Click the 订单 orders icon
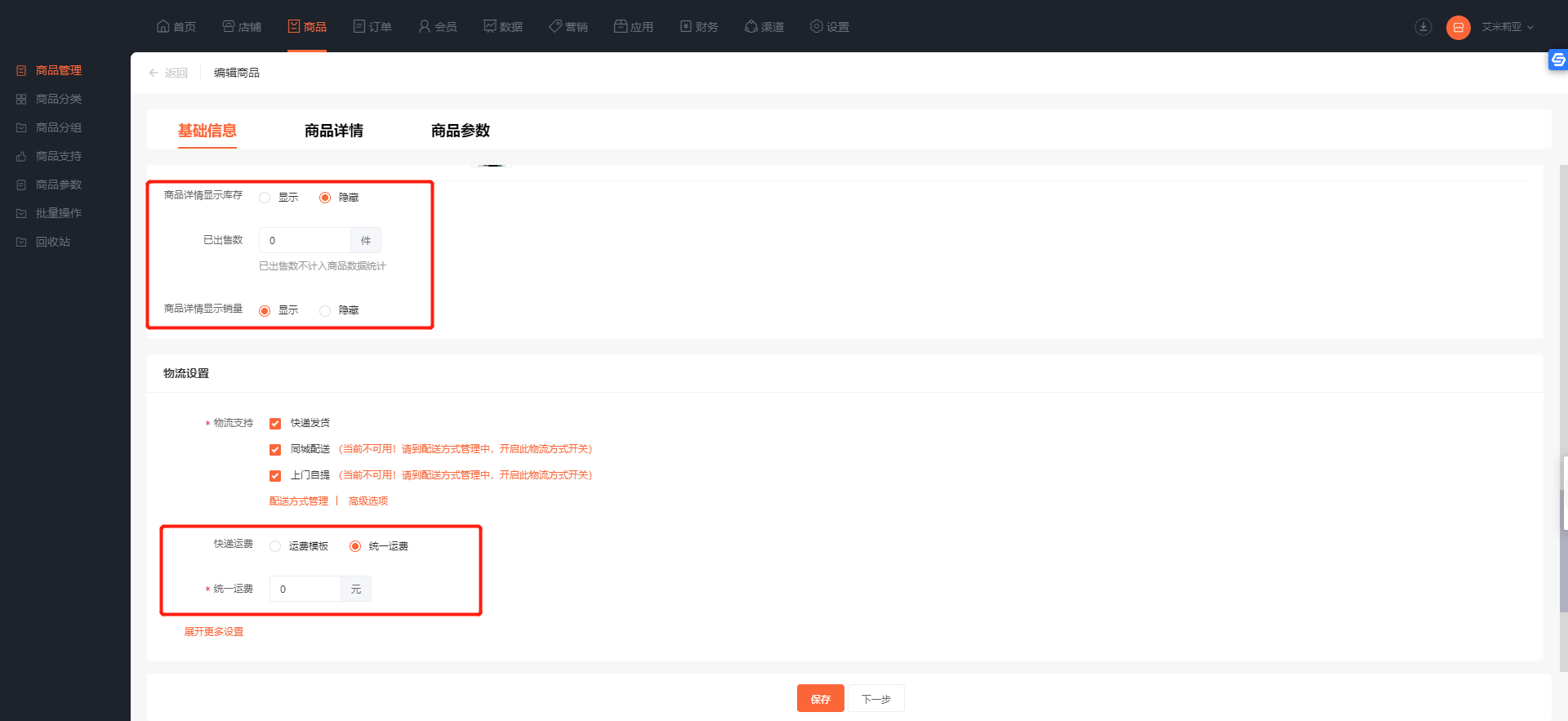This screenshot has width=1568, height=721. (x=359, y=26)
